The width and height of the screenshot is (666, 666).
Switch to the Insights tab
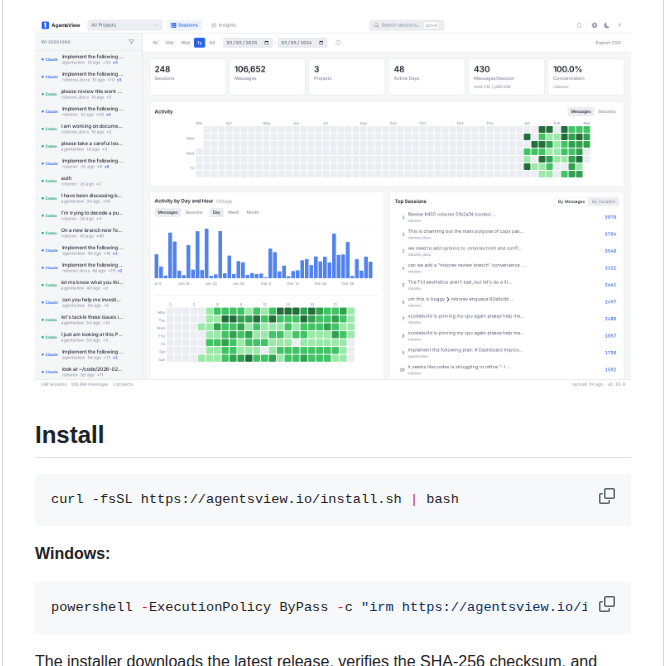[222, 24]
